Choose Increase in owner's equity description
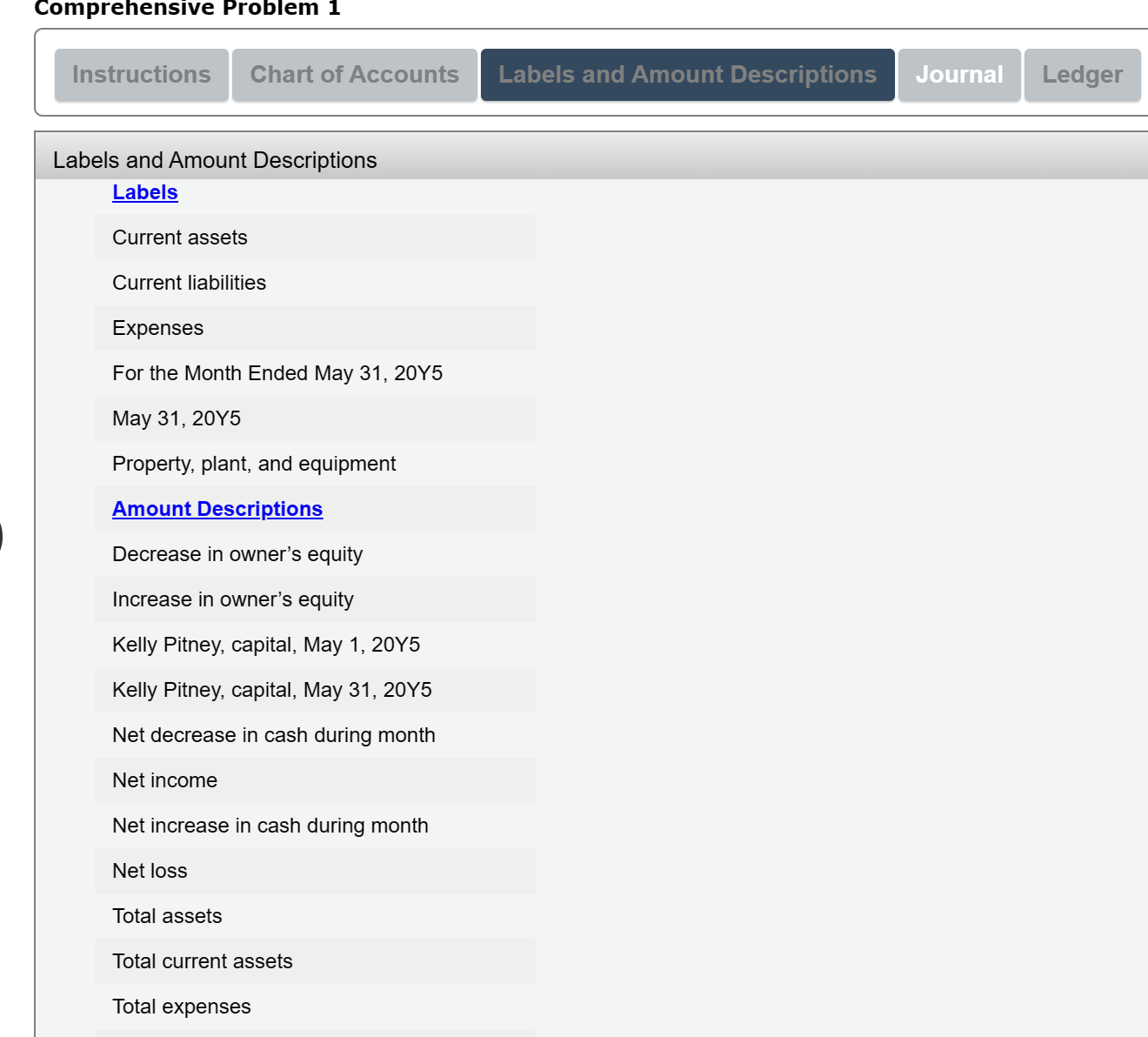Image resolution: width=1148 pixels, height=1037 pixels. click(x=232, y=599)
